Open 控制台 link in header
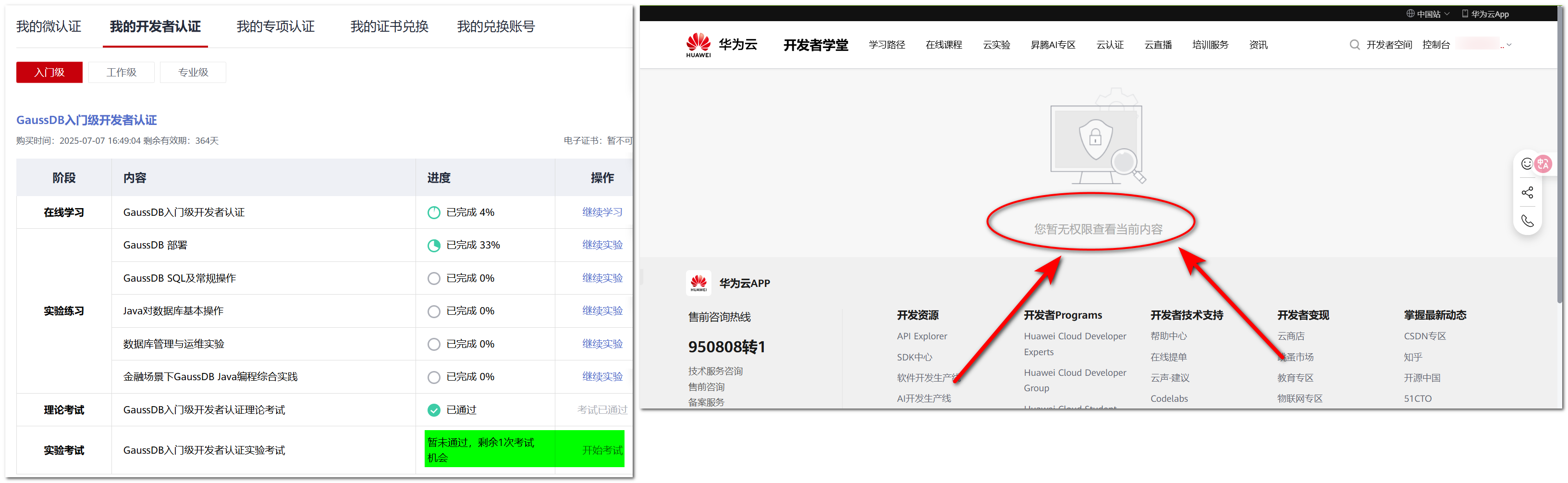 [x=1436, y=45]
